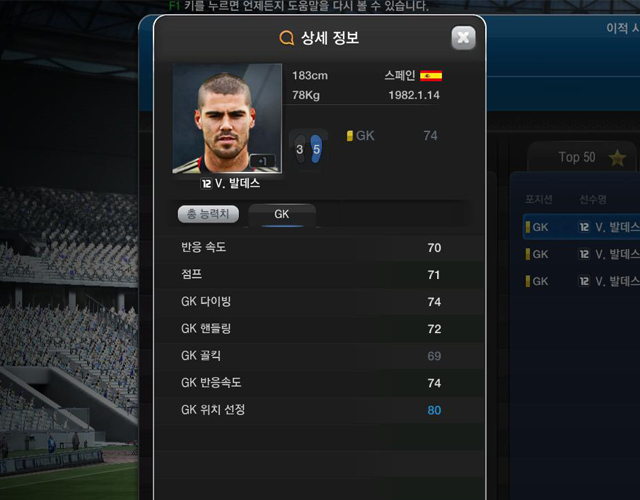
Task: Select the GK stats tab
Action: (282, 214)
